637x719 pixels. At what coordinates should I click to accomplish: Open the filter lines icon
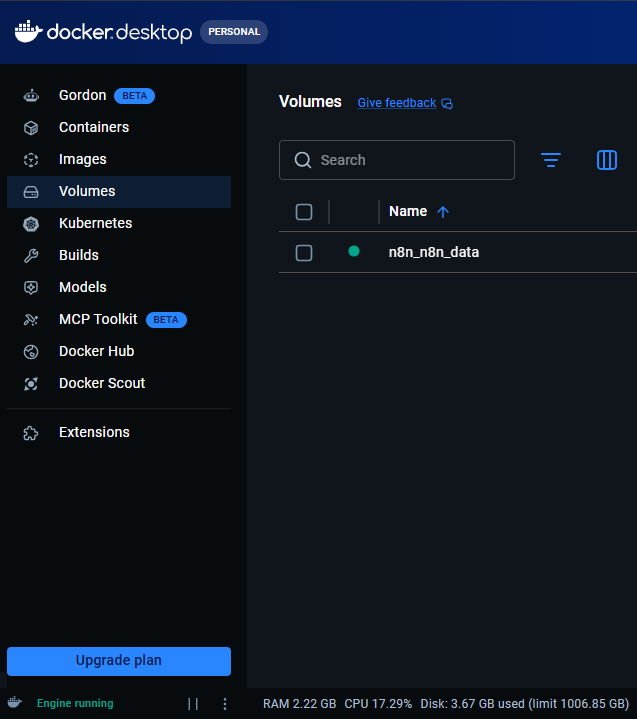point(551,160)
